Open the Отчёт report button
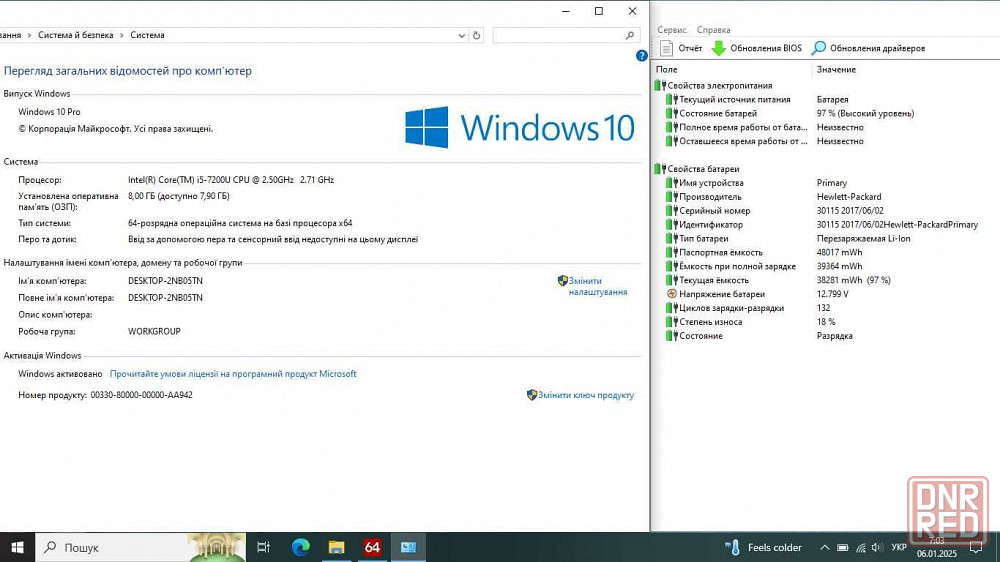Screen dimensions: 1000x562 [681, 48]
